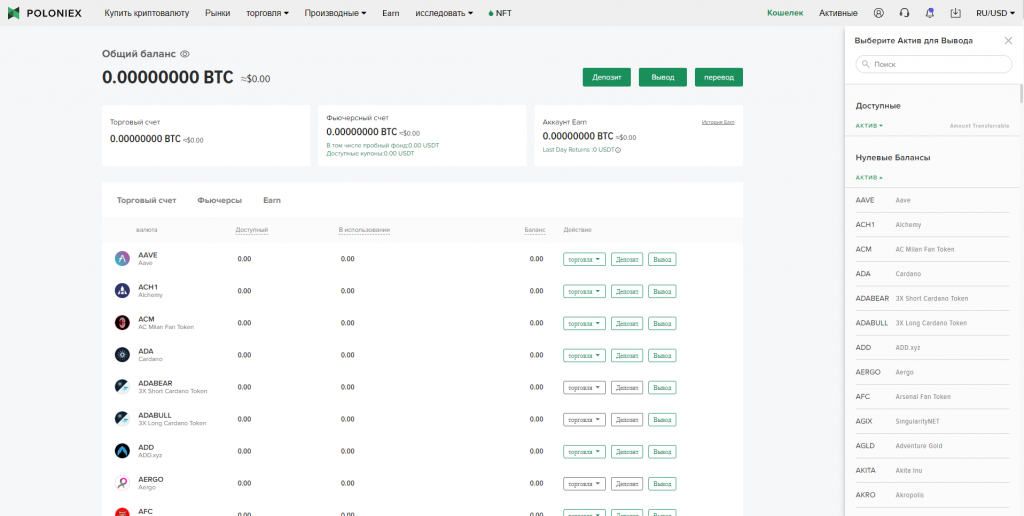The image size is (1024, 516).
Task: Expand the Производные menu in navigation
Action: 335,13
